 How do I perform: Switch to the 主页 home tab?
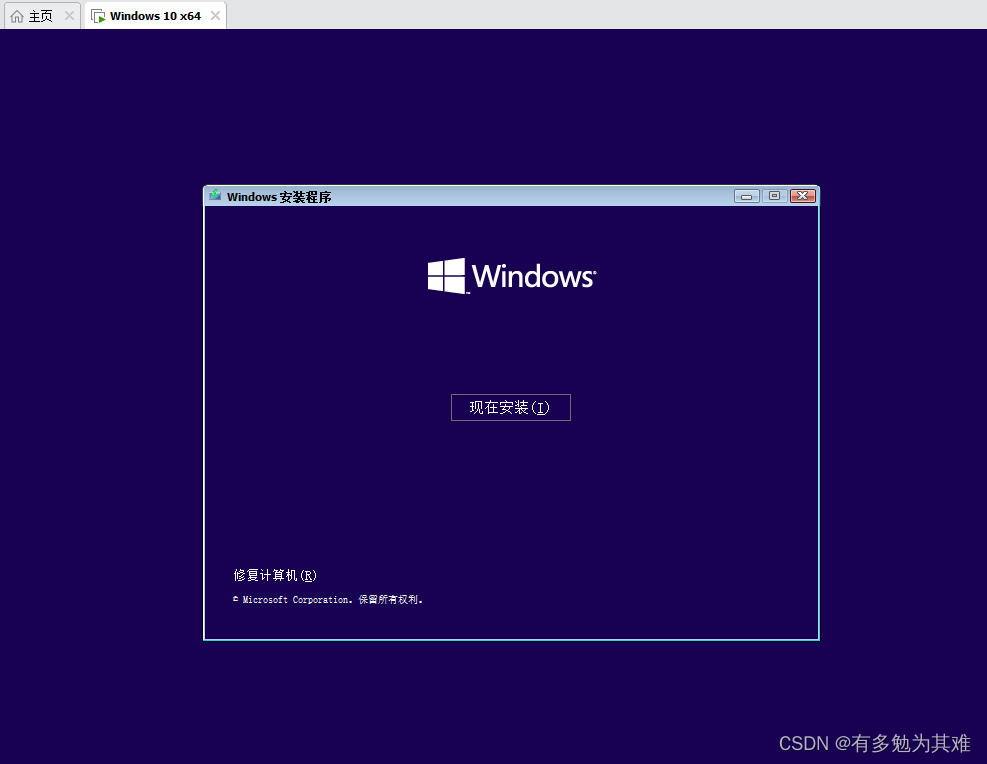(42, 16)
